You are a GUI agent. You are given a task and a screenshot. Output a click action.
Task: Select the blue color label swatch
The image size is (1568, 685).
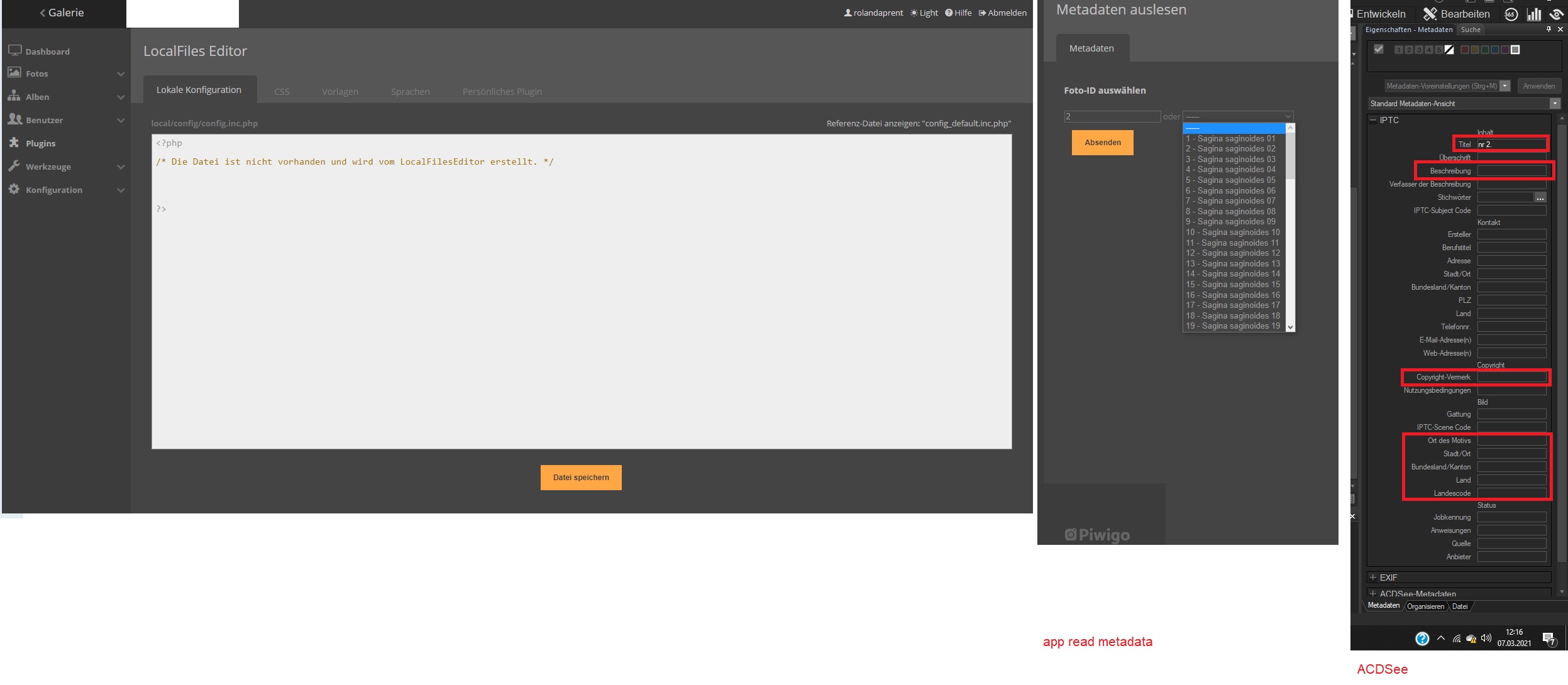[x=1495, y=50]
